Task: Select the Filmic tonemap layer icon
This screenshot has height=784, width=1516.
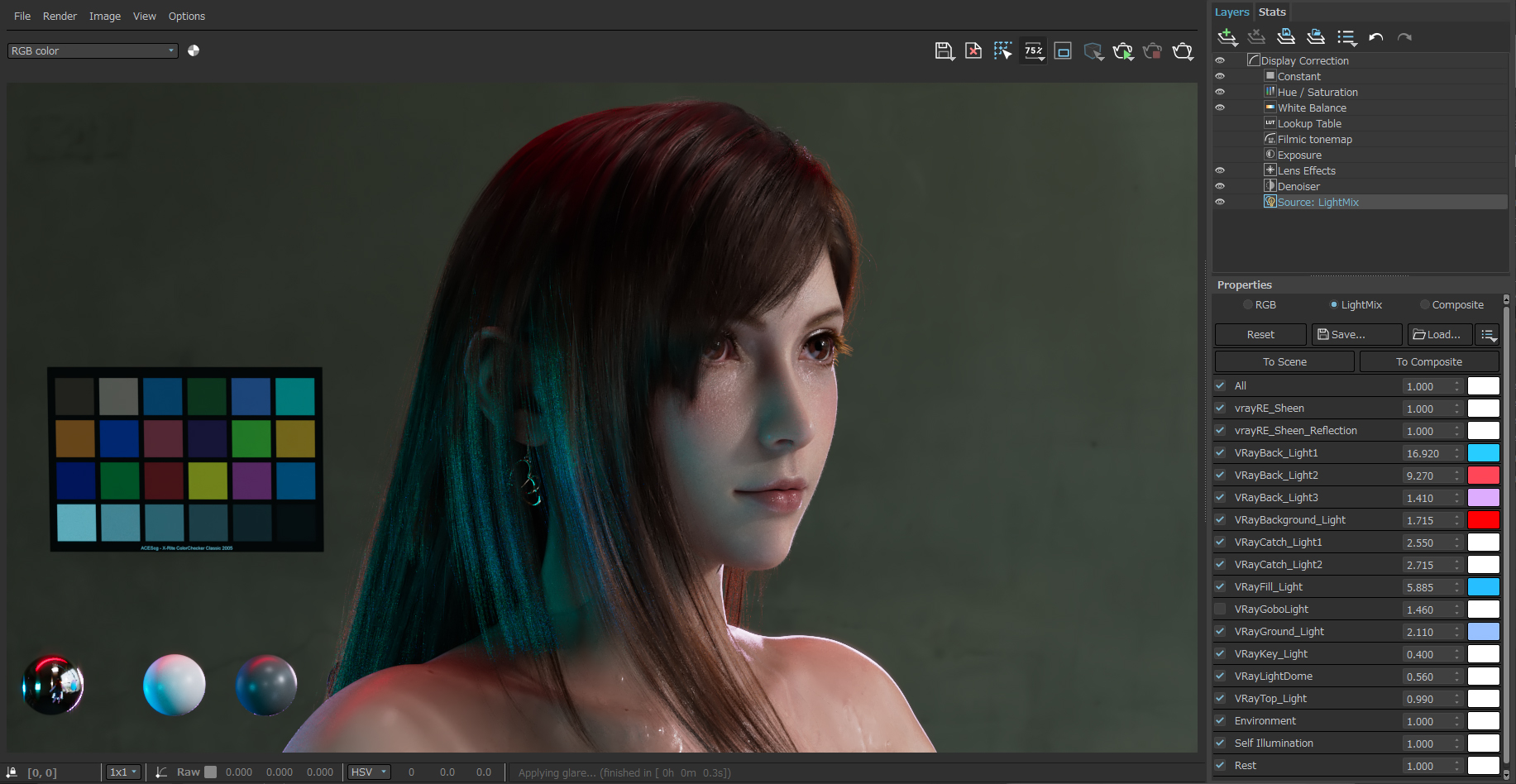Action: coord(1270,139)
